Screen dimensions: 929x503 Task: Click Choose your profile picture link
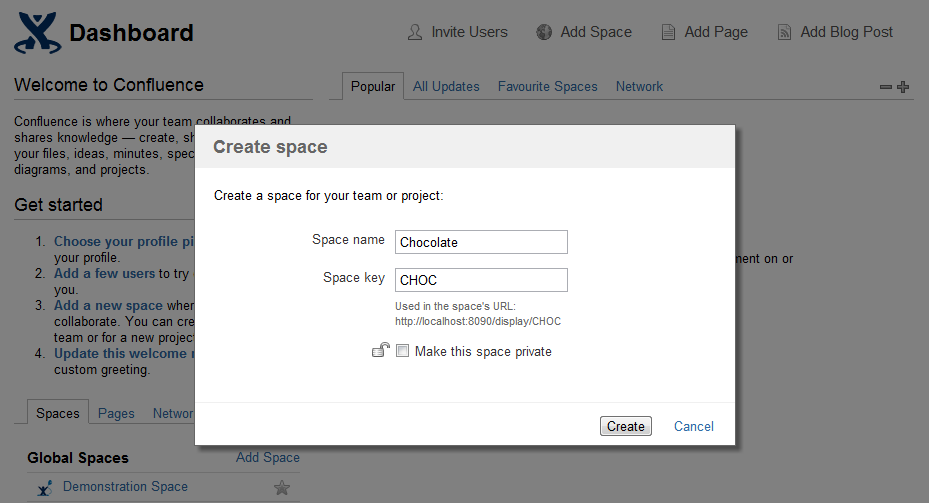coord(124,241)
